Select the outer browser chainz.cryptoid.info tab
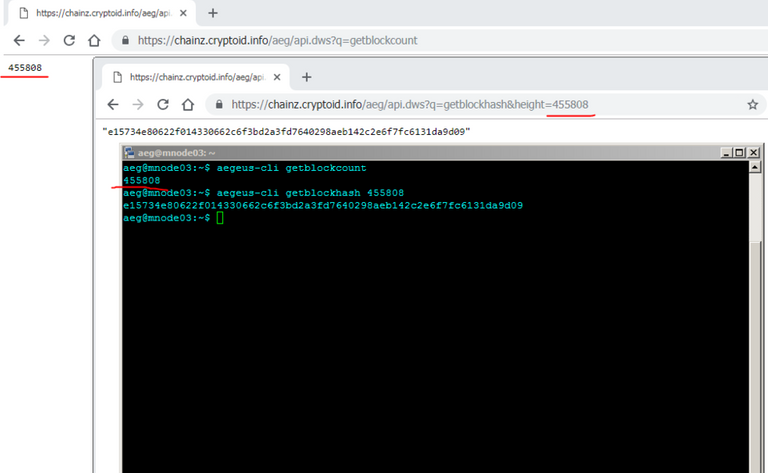This screenshot has height=473, width=768. 102,13
